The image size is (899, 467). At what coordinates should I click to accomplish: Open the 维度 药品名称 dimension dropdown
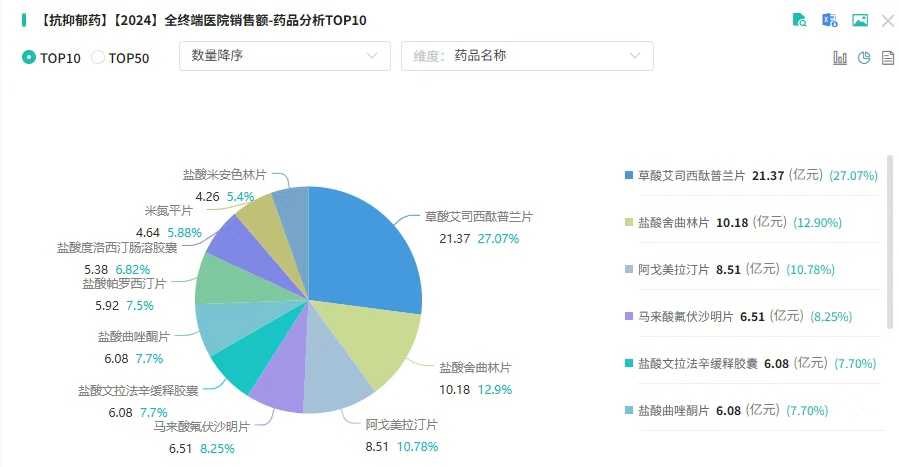[x=527, y=56]
